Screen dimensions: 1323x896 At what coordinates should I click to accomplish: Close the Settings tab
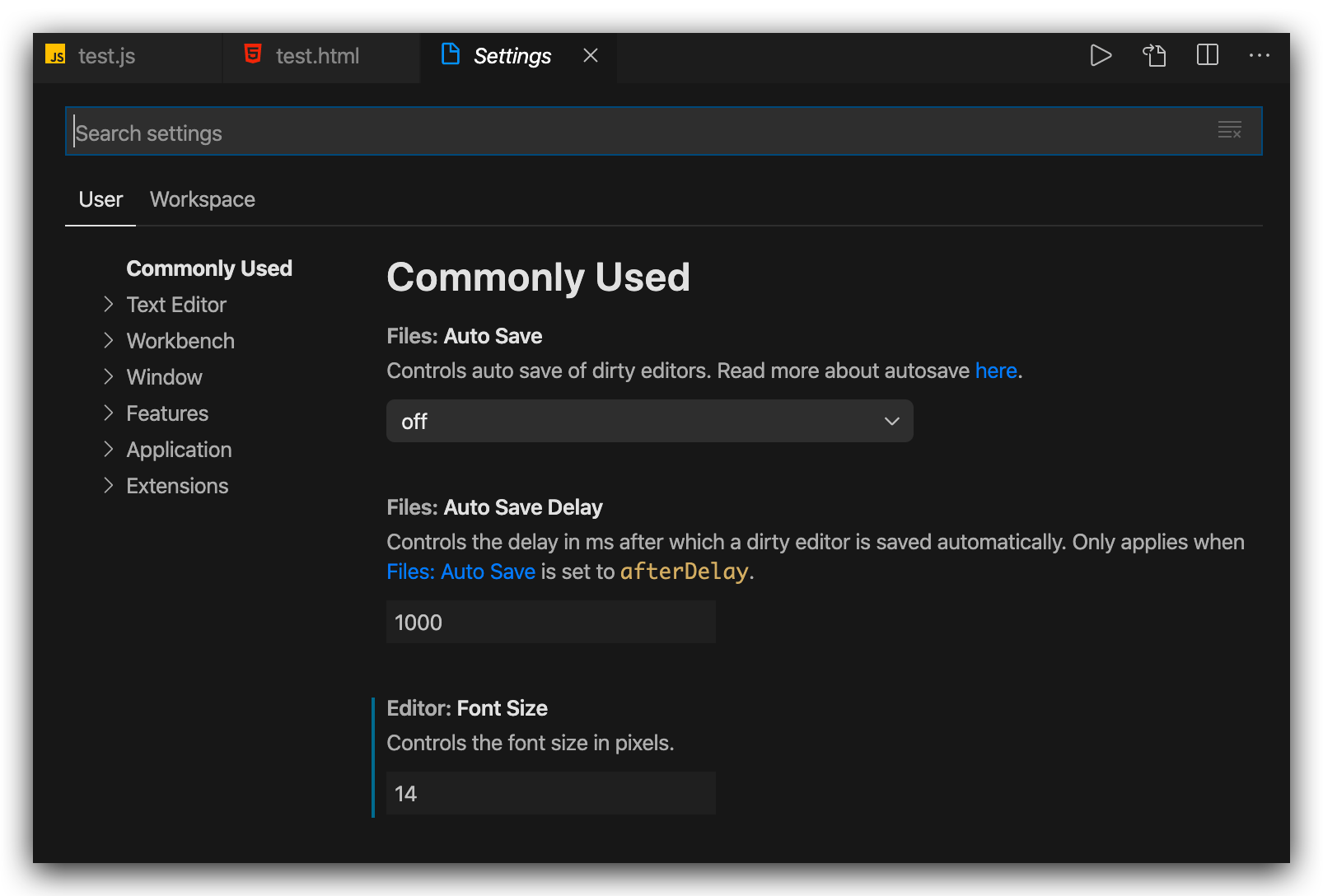click(590, 55)
